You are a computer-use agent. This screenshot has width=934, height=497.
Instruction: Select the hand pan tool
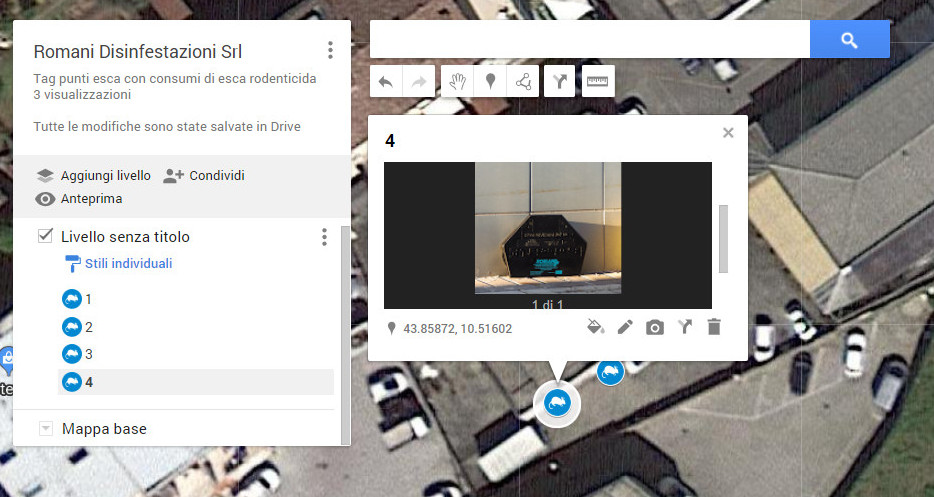click(x=457, y=82)
